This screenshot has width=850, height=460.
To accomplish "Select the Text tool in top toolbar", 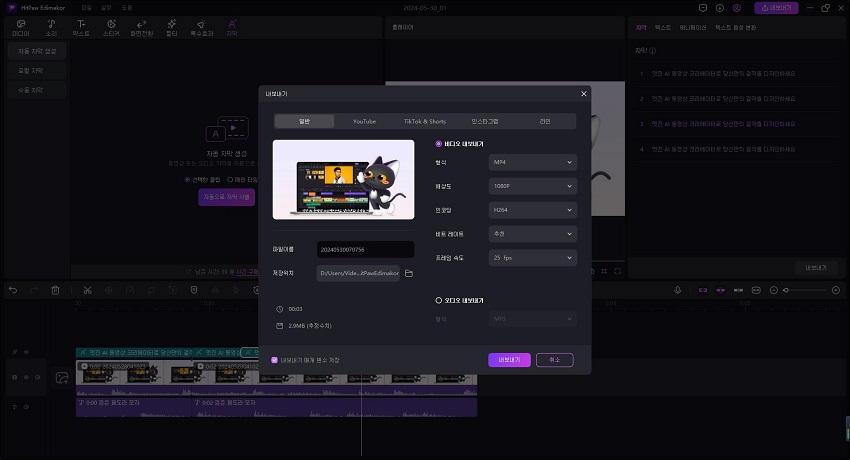I will tap(81, 27).
